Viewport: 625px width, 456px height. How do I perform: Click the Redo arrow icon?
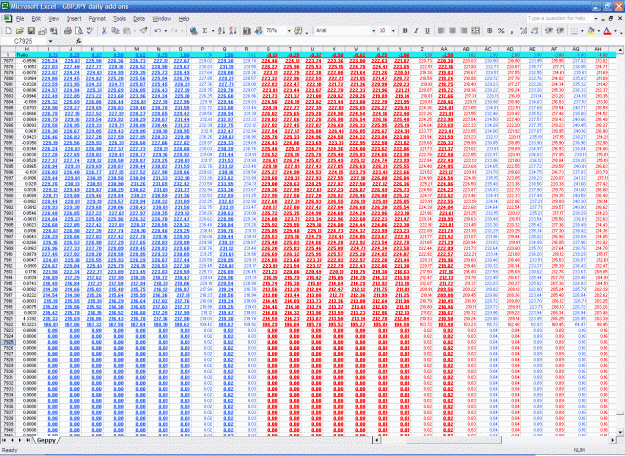pos(174,31)
